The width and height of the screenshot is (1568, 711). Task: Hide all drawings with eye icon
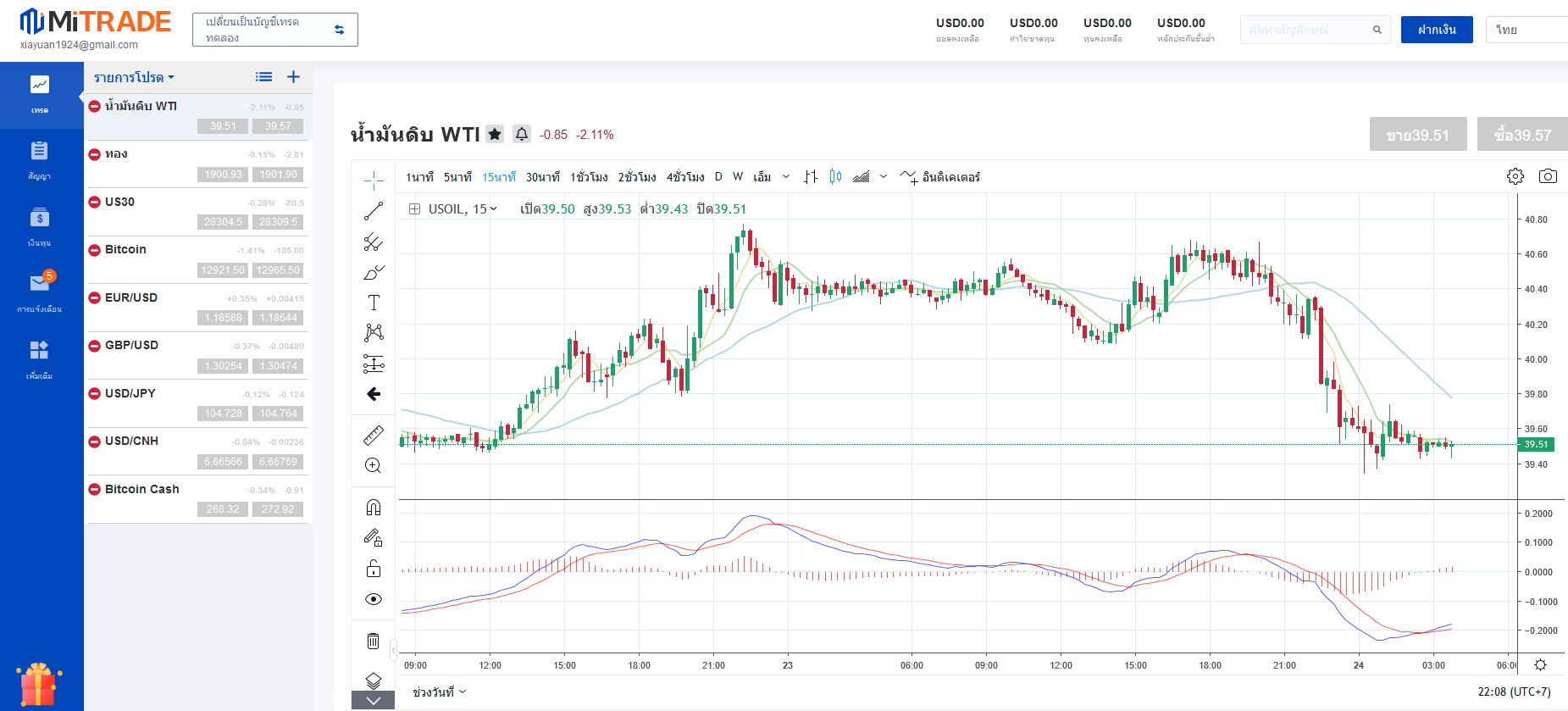pyautogui.click(x=374, y=599)
